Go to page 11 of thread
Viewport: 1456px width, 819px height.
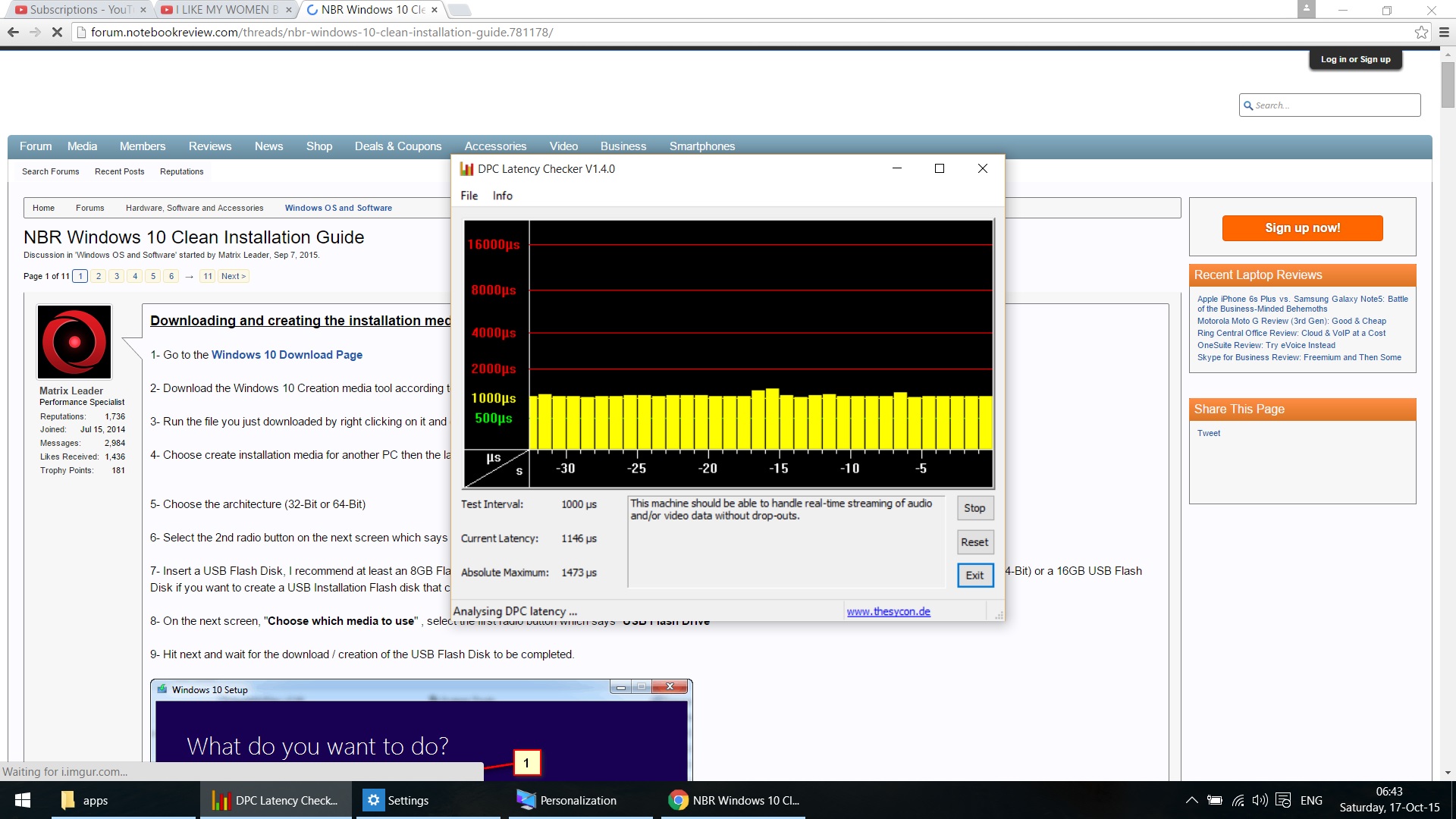click(x=208, y=276)
